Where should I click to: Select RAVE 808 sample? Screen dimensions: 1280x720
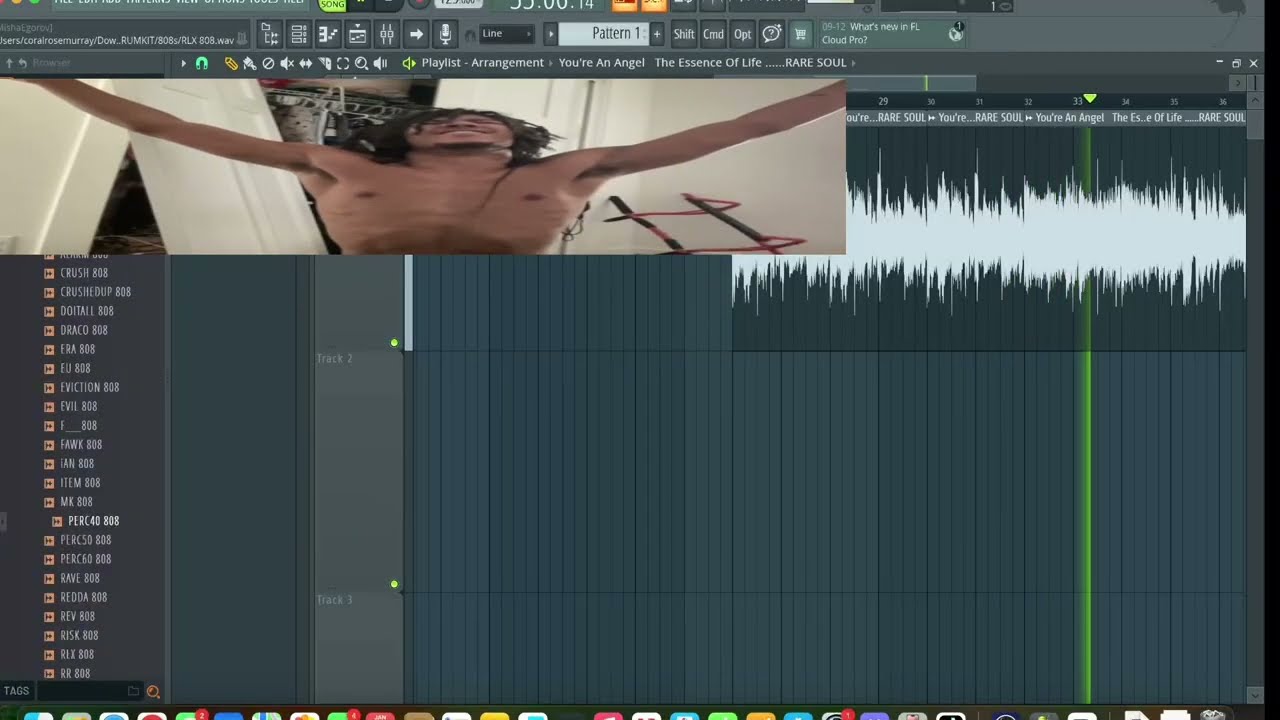click(x=79, y=578)
